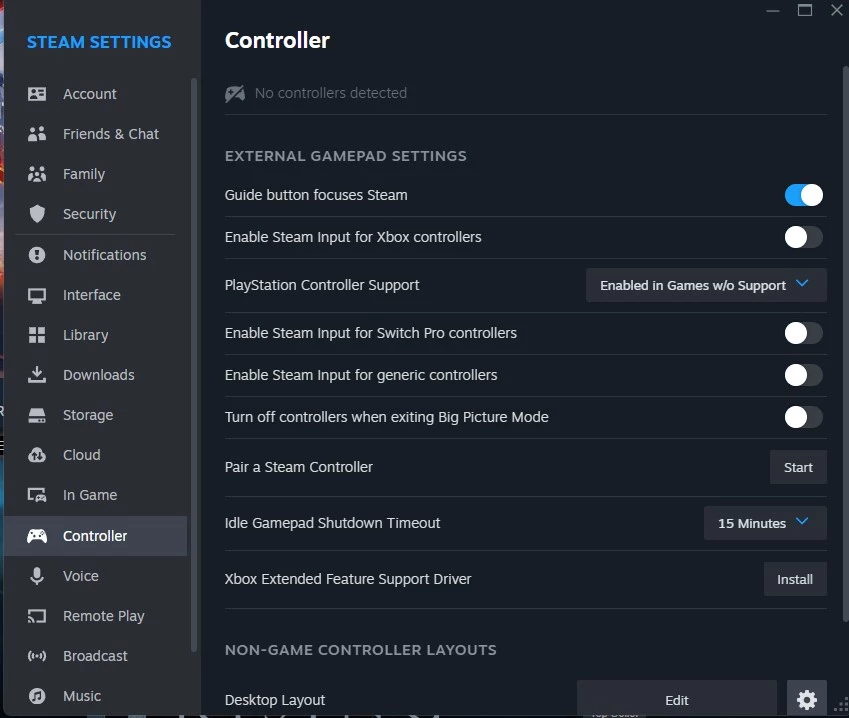Click the Notifications alert icon
849x718 pixels.
click(37, 254)
